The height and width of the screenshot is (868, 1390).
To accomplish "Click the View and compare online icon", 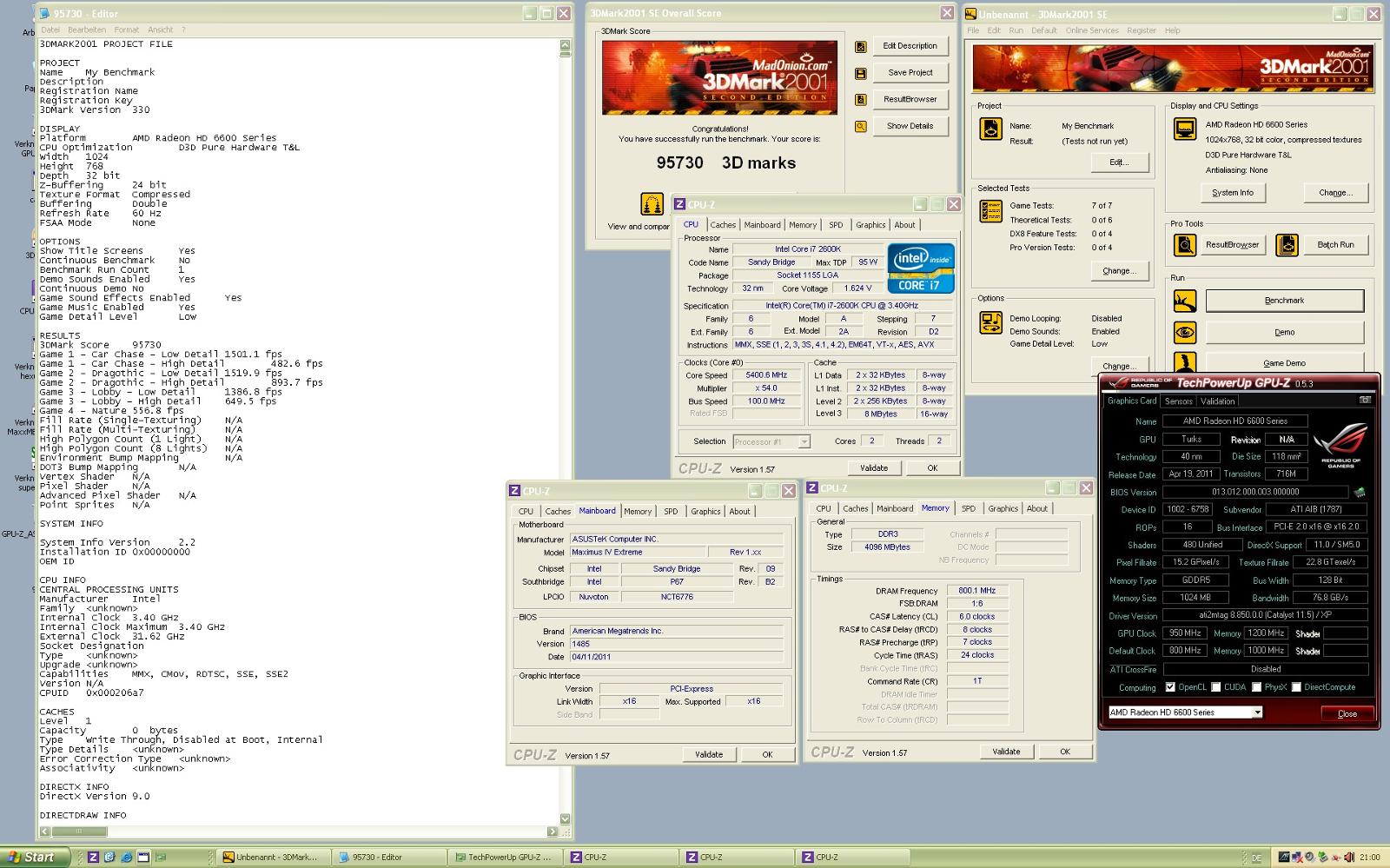I will (652, 204).
